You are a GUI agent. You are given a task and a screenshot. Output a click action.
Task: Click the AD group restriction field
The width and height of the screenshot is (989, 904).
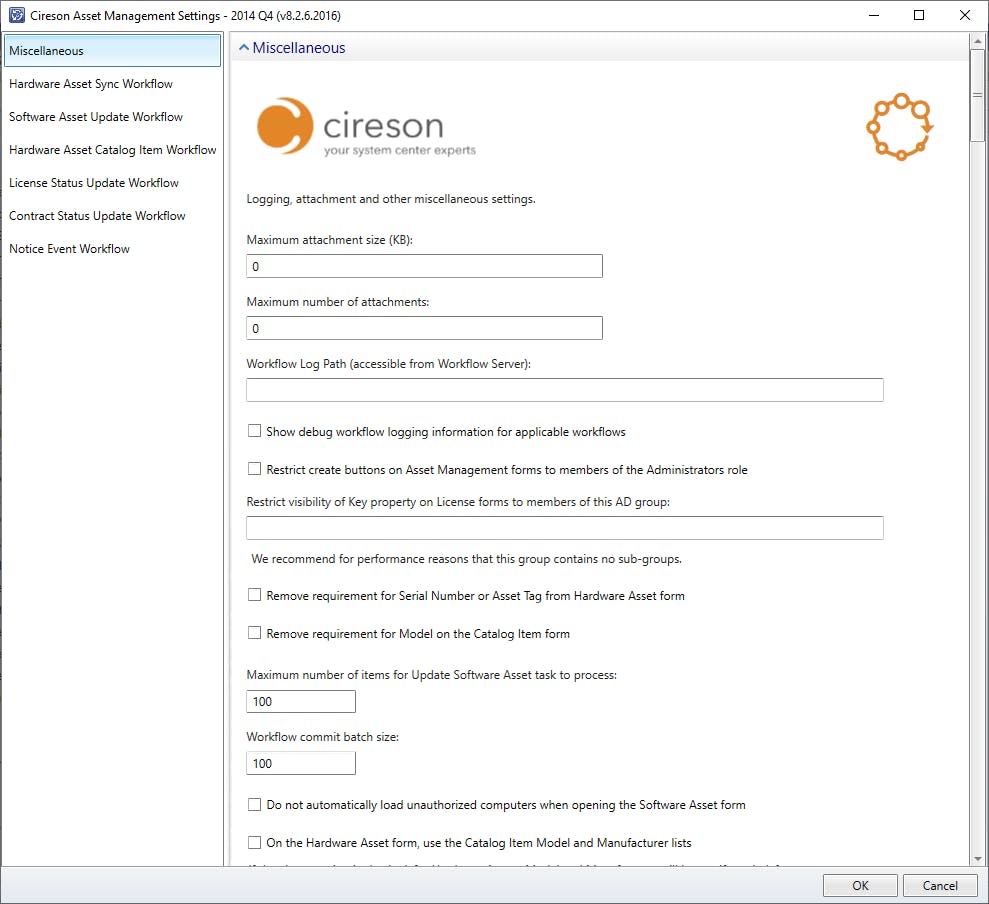[565, 528]
